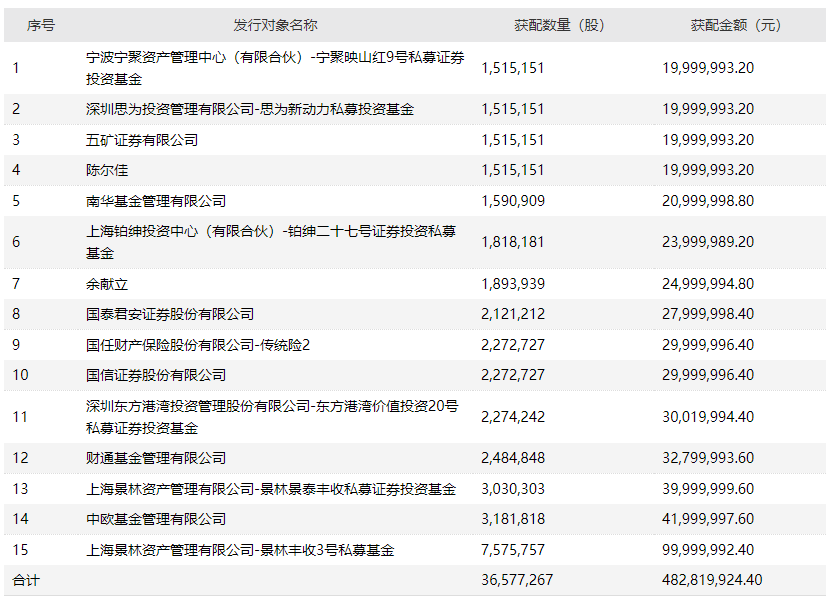Click sequence number 5 beside 南华基金

[16, 201]
